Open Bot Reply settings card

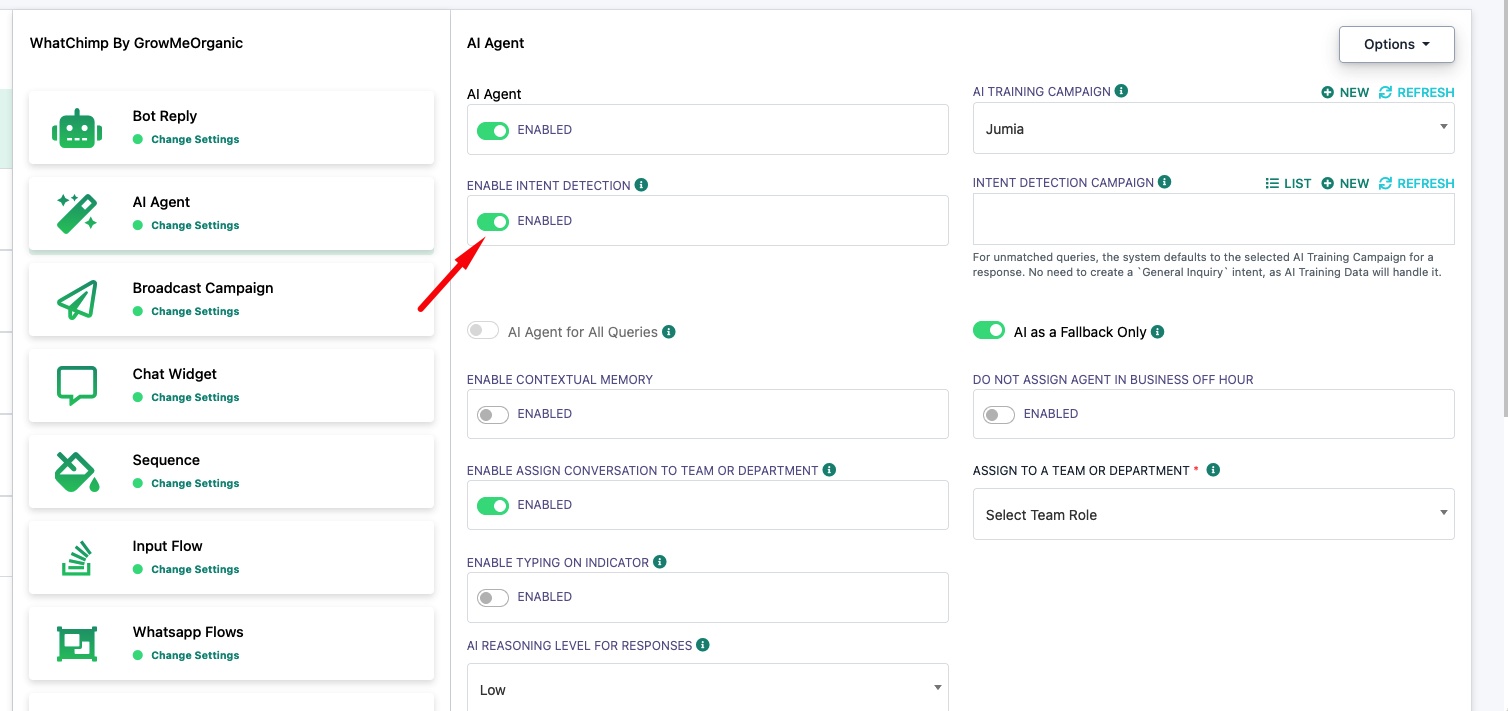pos(231,128)
